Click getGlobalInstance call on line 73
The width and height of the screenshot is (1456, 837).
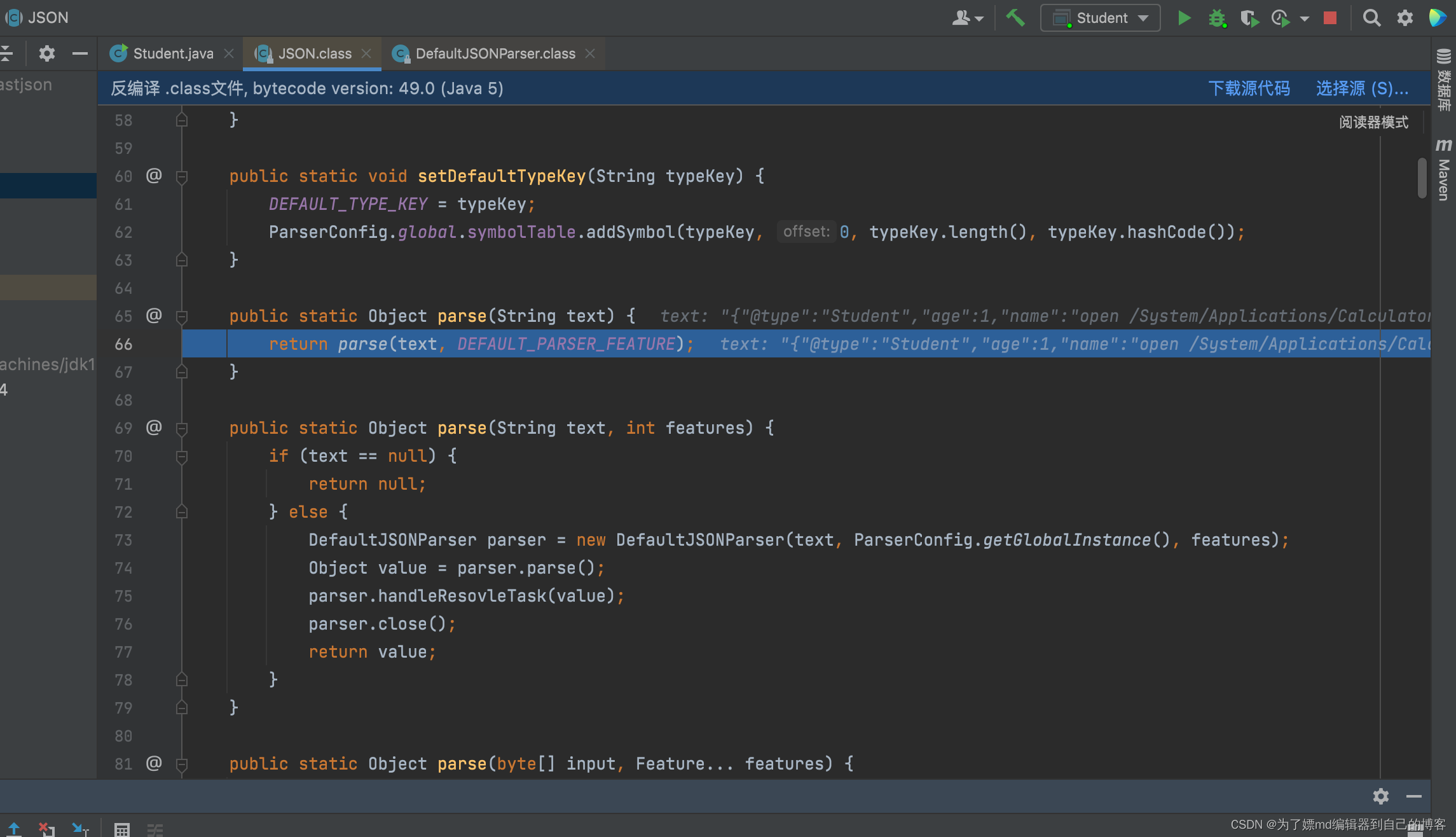1067,540
